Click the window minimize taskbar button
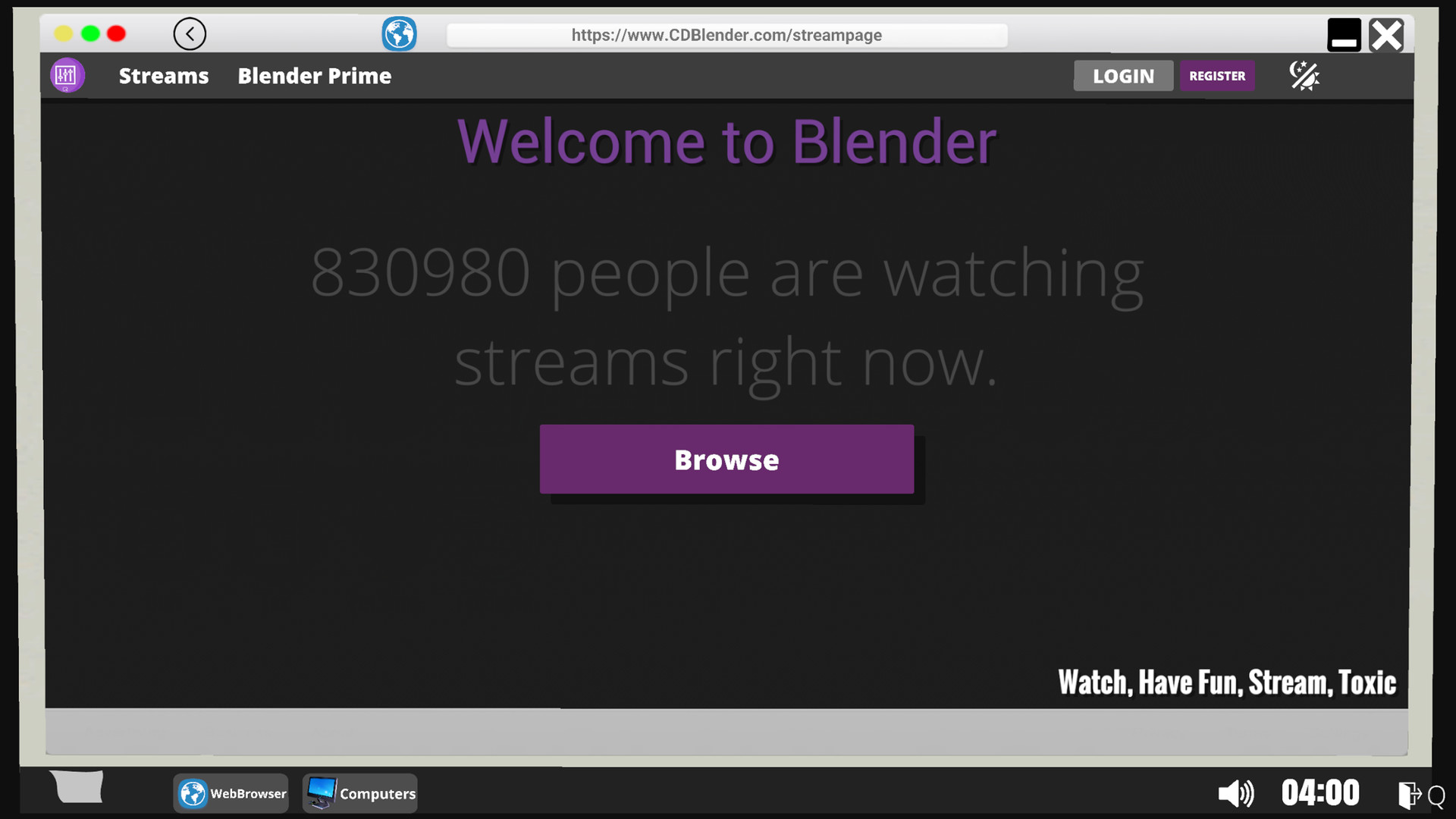Viewport: 1456px width, 819px height. [x=1343, y=33]
